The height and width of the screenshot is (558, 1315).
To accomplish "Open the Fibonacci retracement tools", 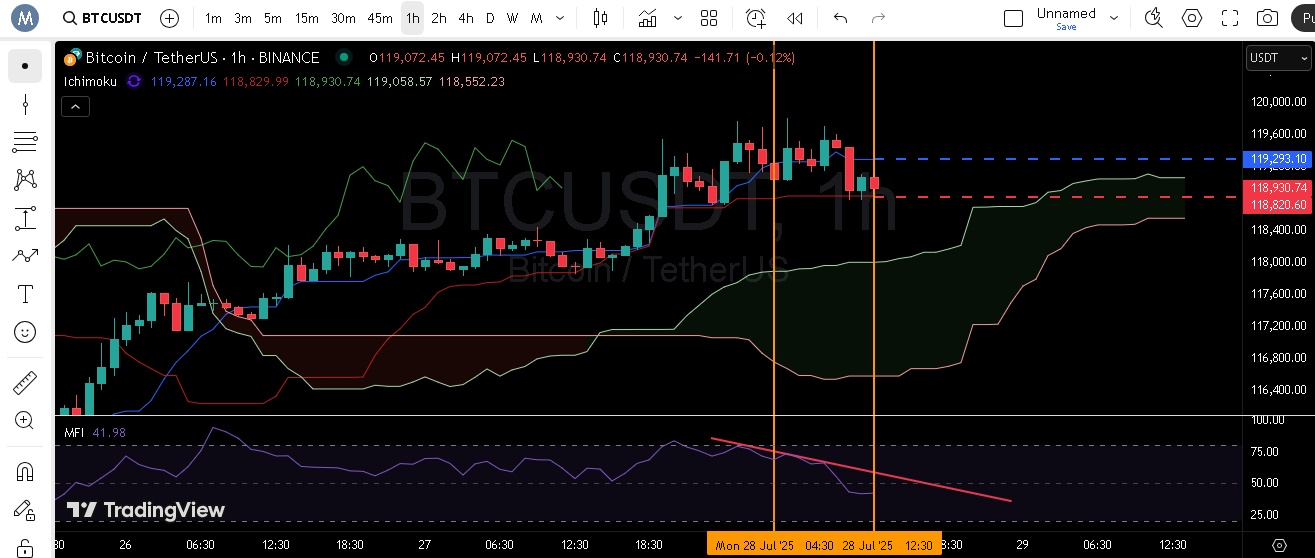I will point(25,142).
